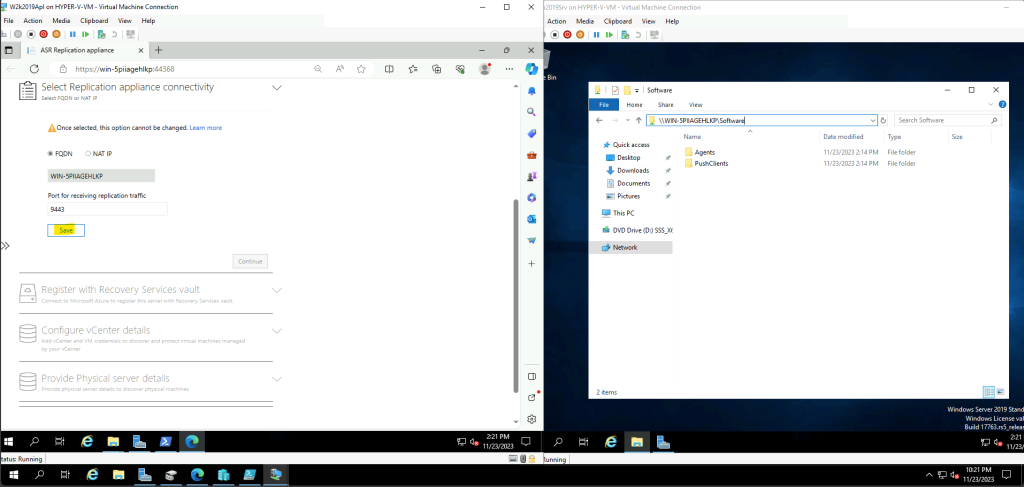Screen dimensions: 1024x487
Task: Open the Share tab in File Explorer
Action: tap(665, 104)
